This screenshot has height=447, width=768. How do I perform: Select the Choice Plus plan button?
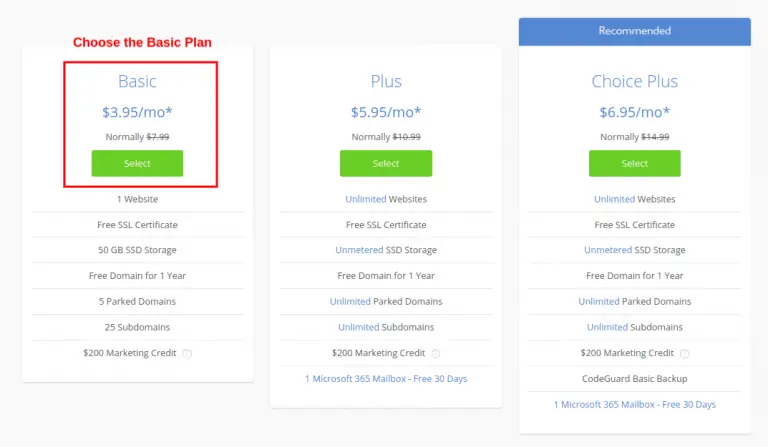[635, 163]
